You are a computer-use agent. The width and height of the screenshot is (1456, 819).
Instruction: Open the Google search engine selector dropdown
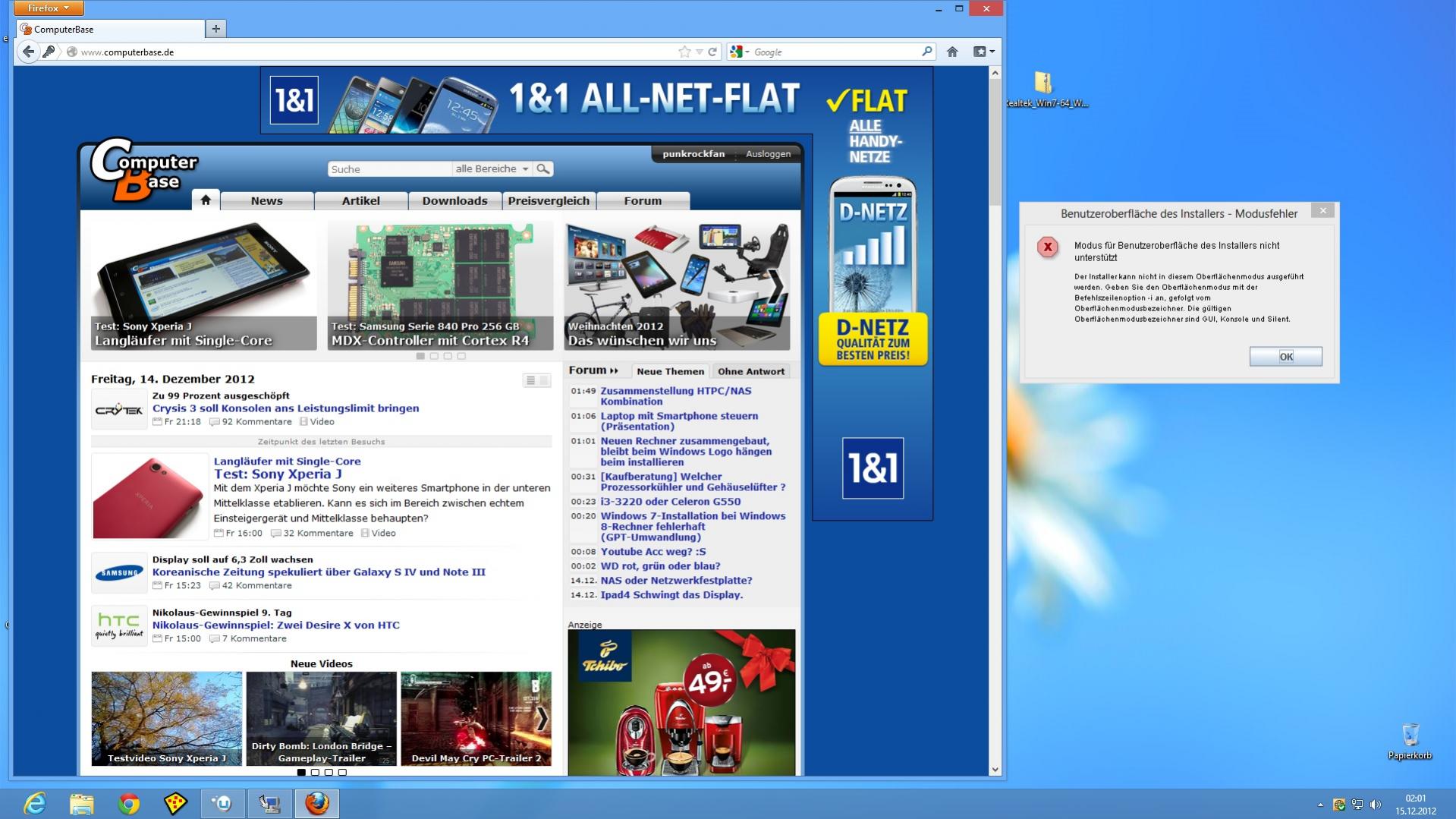[x=740, y=52]
